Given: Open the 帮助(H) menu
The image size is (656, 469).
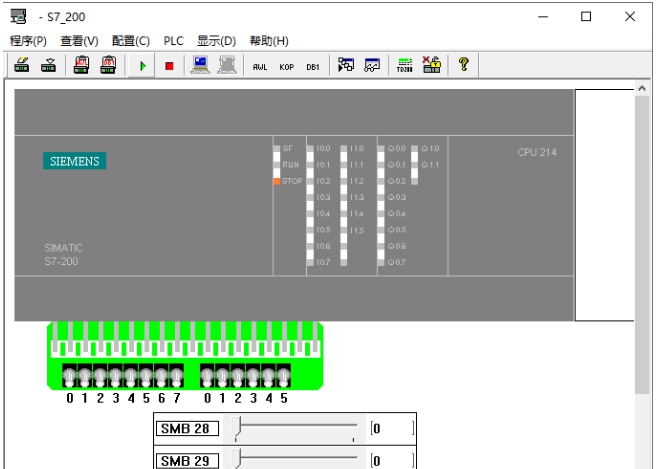Looking at the screenshot, I should 269,41.
